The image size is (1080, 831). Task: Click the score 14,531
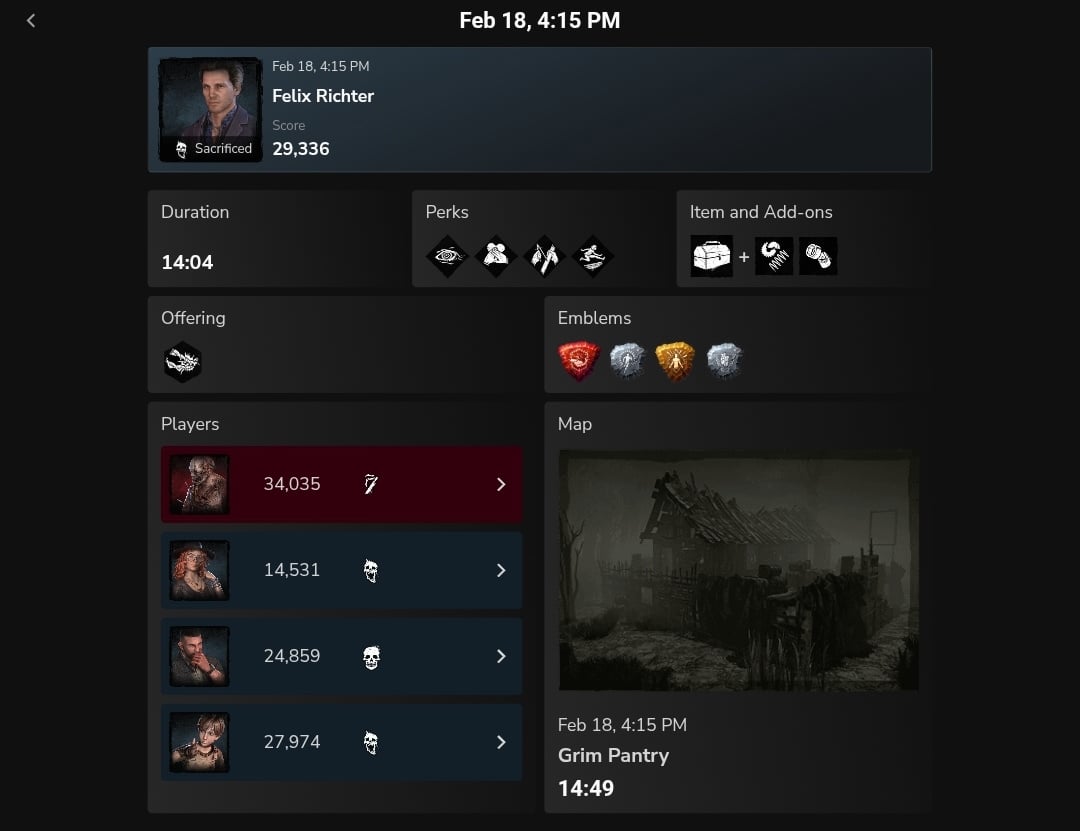pos(292,571)
